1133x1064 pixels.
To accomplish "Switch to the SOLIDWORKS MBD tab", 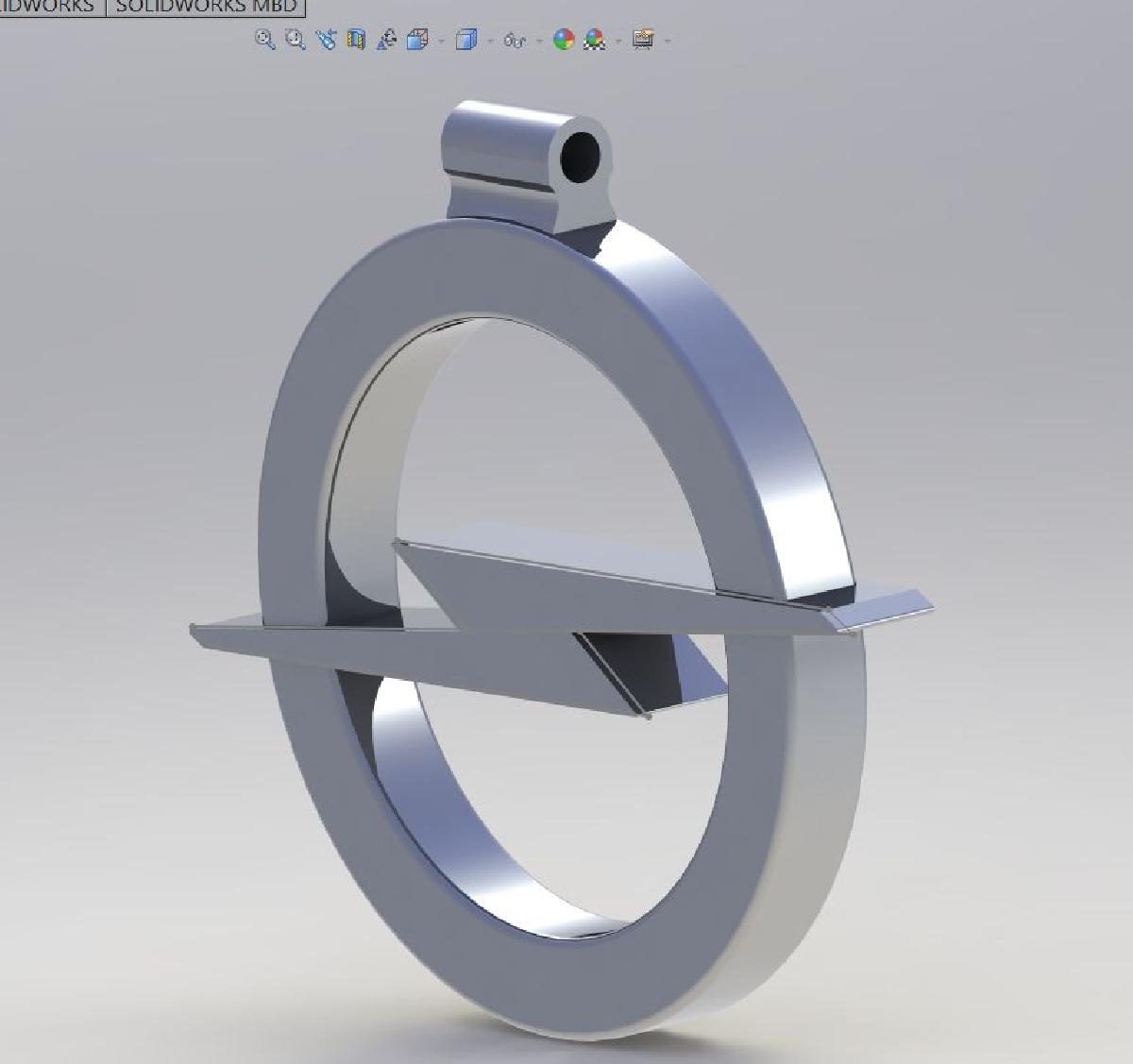I will pos(206,7).
